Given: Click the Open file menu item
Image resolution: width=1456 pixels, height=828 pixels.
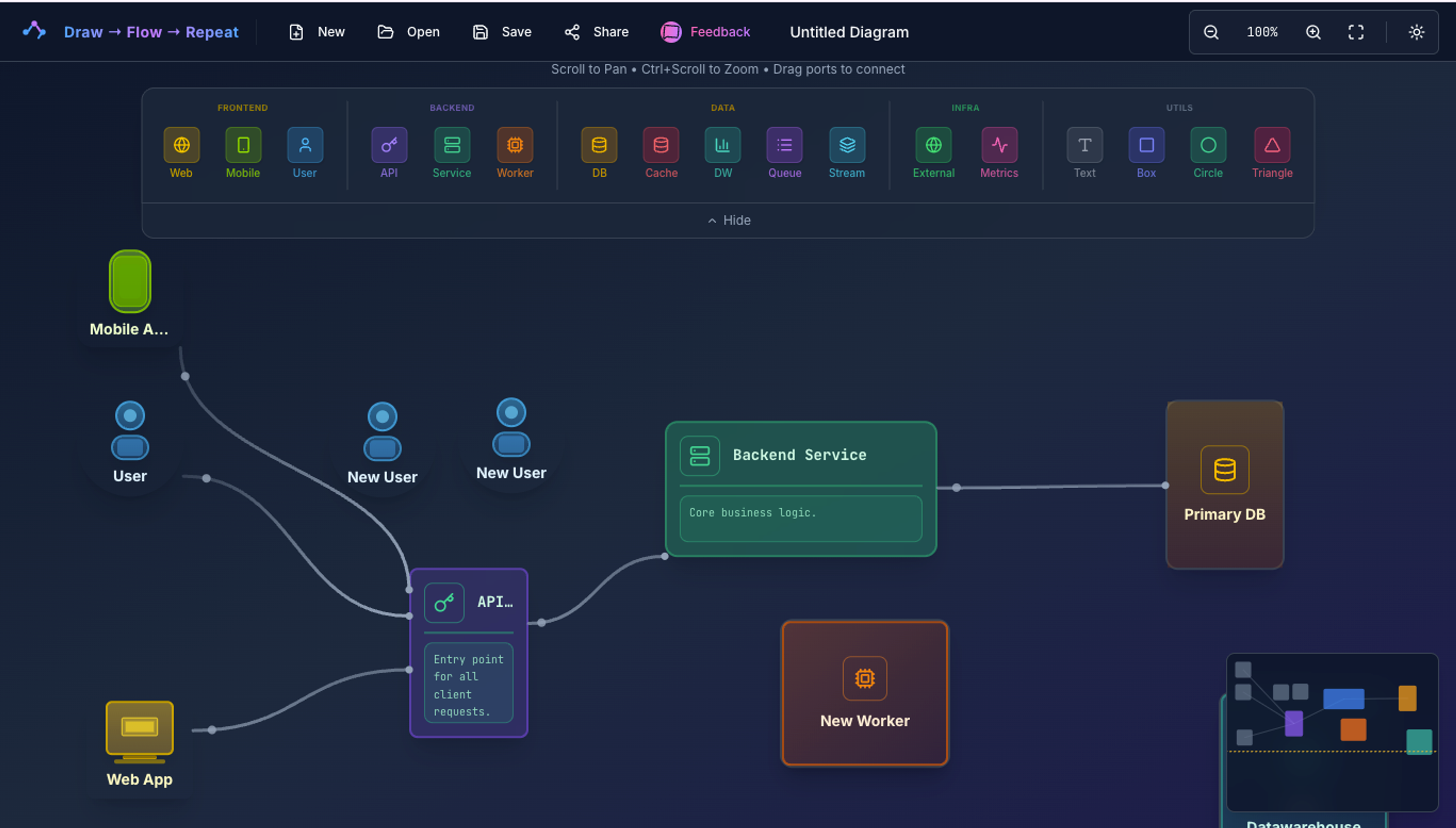Looking at the screenshot, I should pyautogui.click(x=408, y=33).
